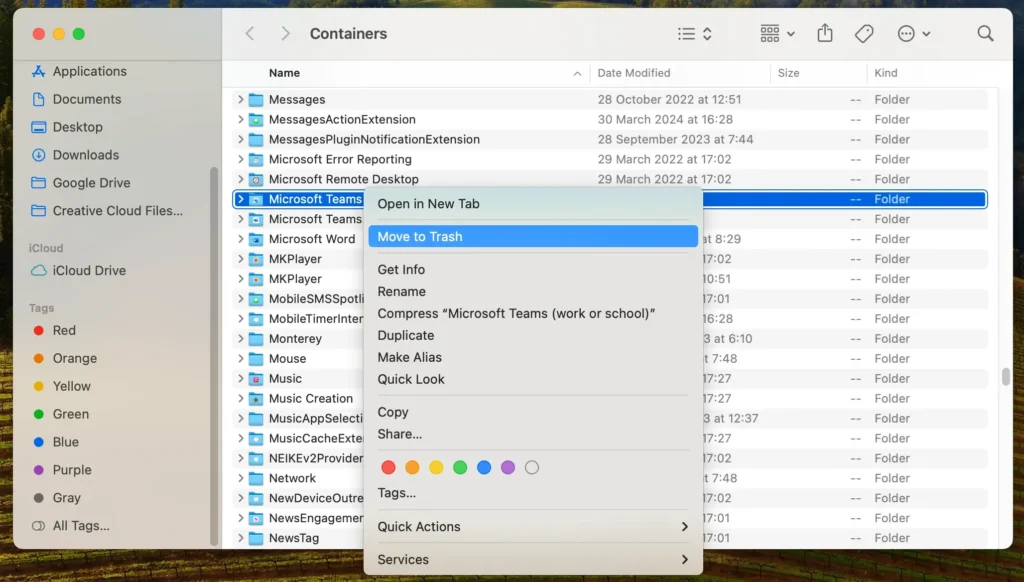The height and width of the screenshot is (582, 1024).
Task: Filter by Gray tag in sidebar
Action: pos(56,498)
